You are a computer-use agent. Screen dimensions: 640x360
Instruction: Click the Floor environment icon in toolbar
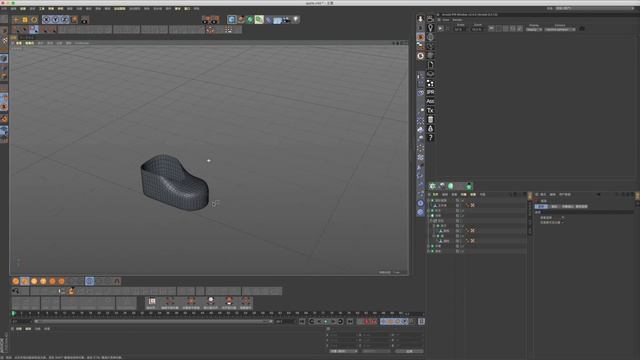277,20
